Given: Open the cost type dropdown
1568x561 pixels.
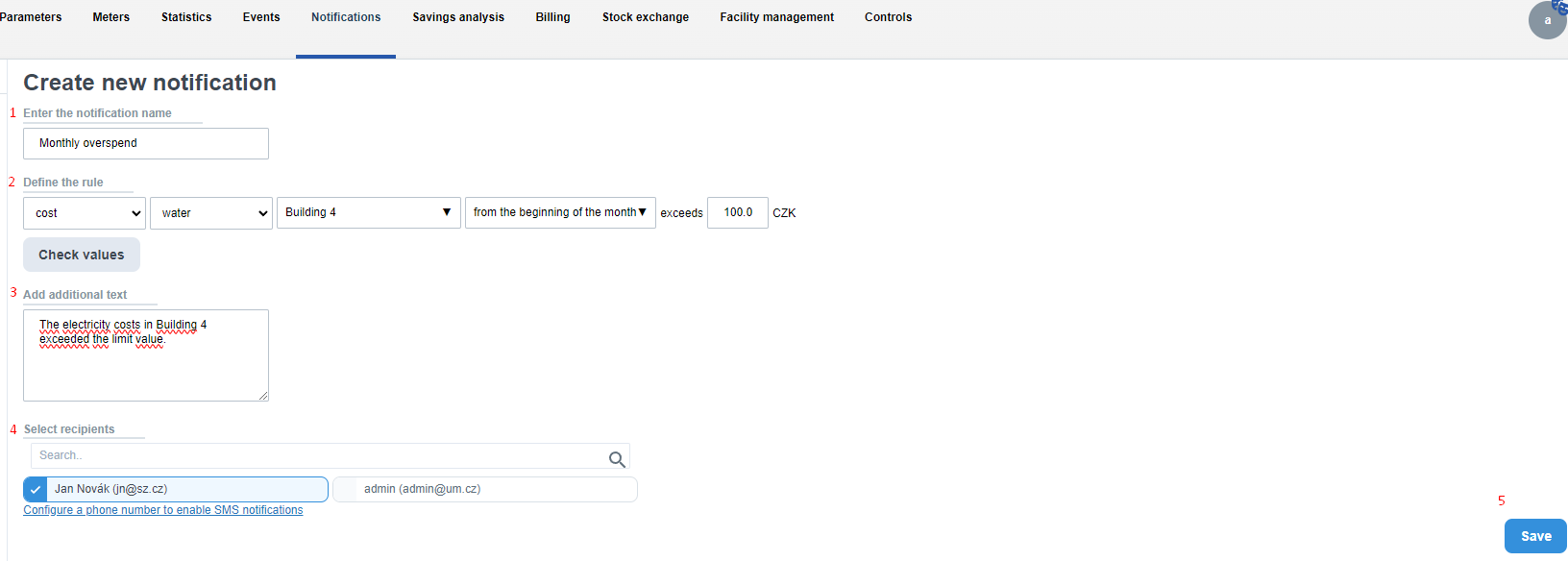Looking at the screenshot, I should [x=85, y=213].
